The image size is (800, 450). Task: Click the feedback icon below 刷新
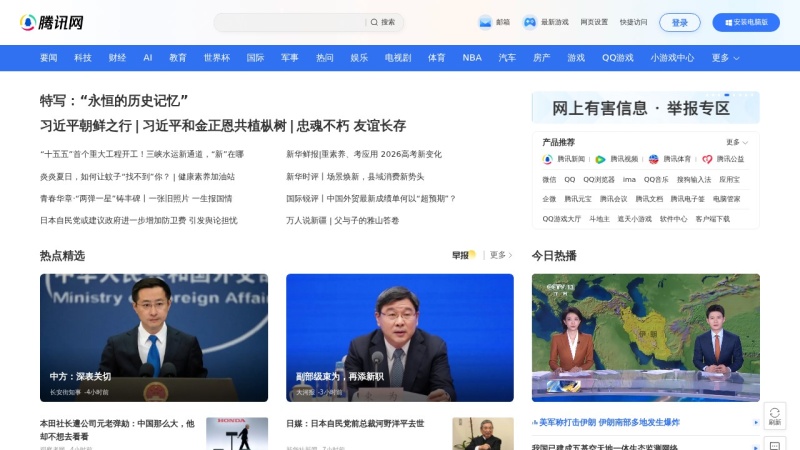pos(774,445)
